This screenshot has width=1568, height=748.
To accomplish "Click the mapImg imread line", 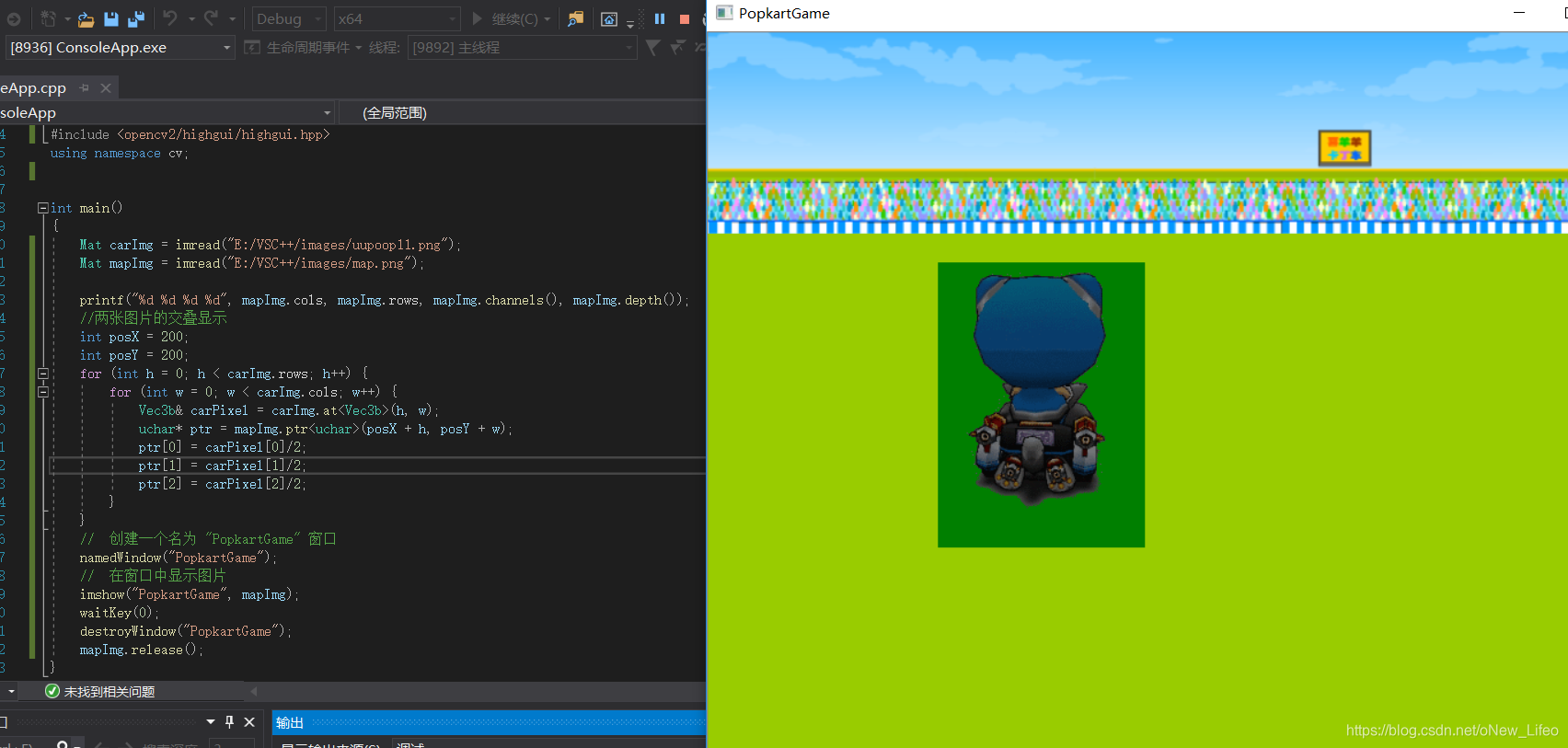I will 251,263.
